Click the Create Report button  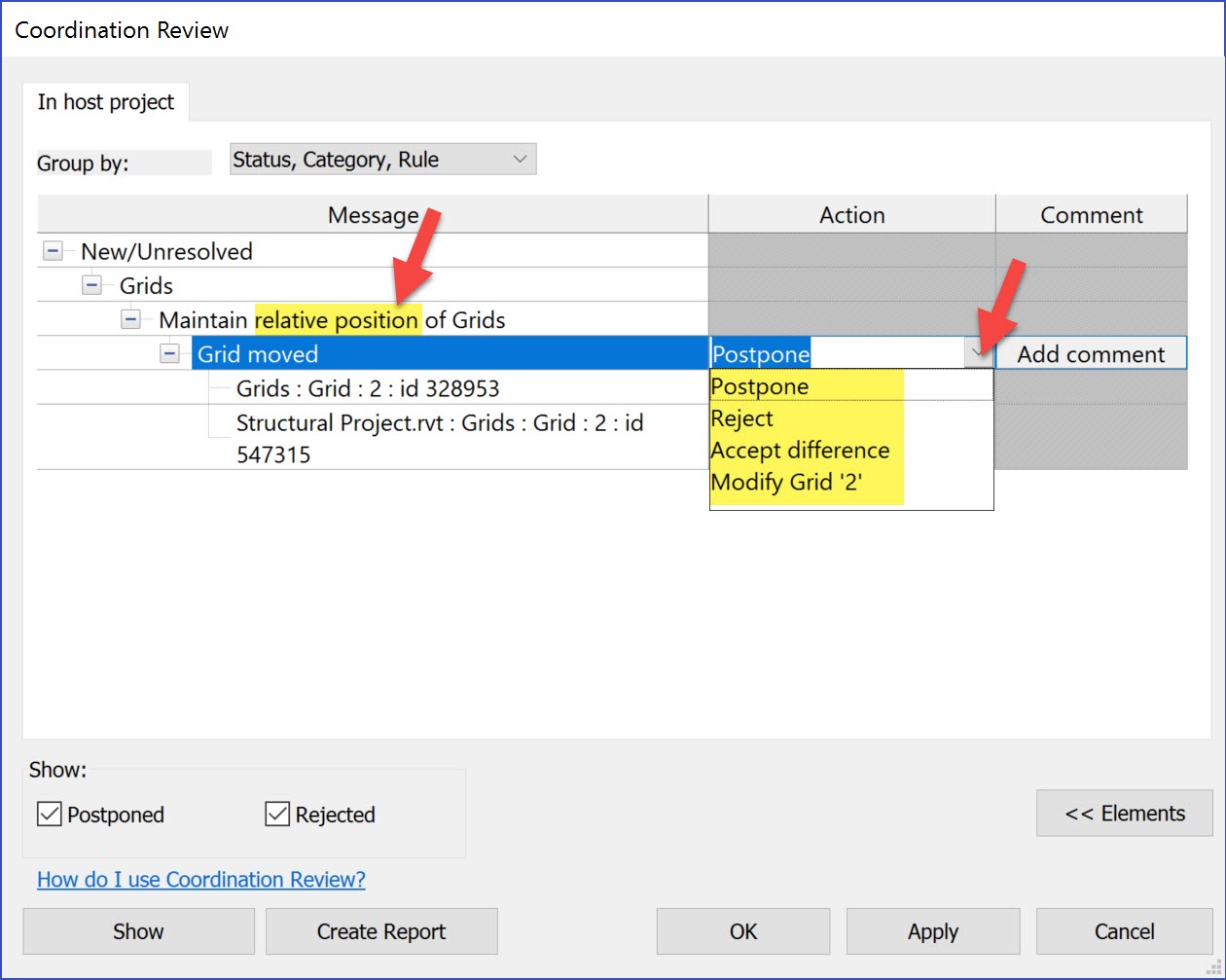pos(380,930)
